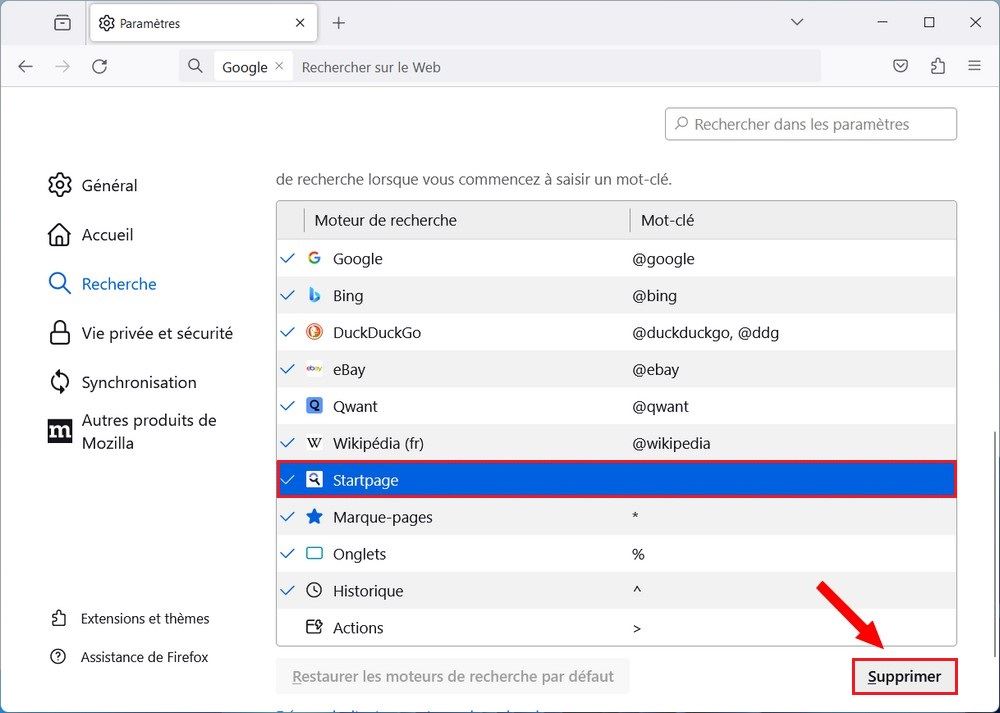Disable Qwant via its checkmark
Screen dimensions: 1000x713
click(288, 406)
